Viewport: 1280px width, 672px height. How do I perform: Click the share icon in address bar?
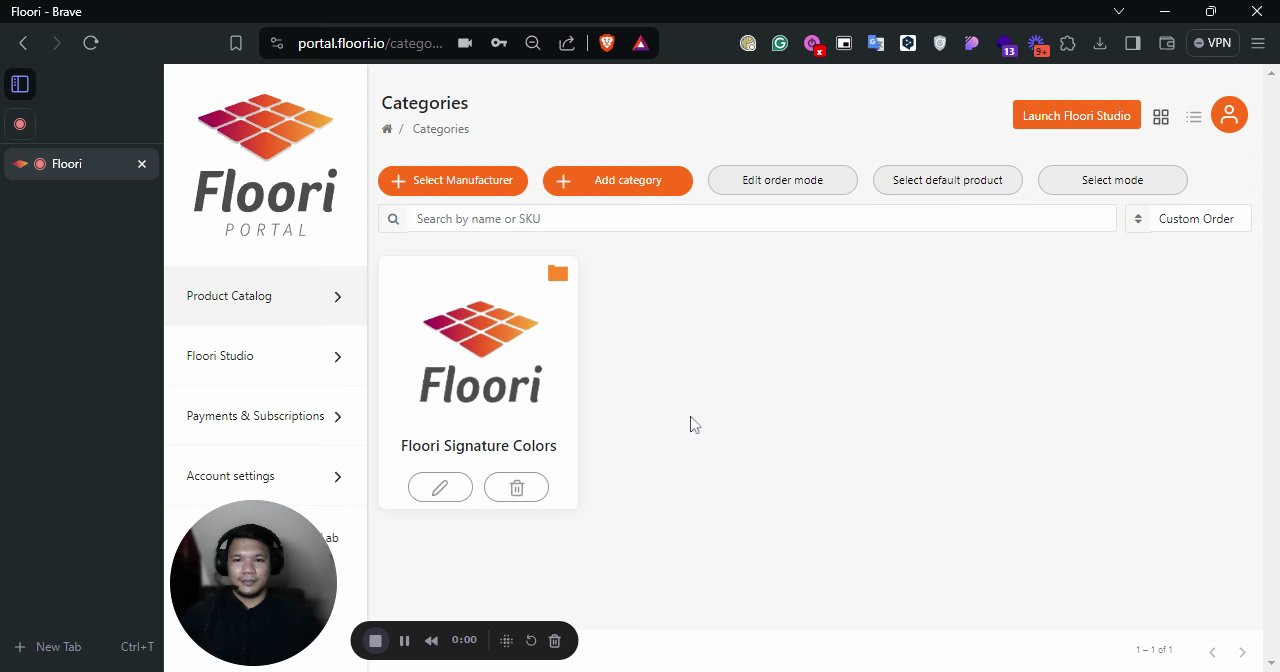567,43
